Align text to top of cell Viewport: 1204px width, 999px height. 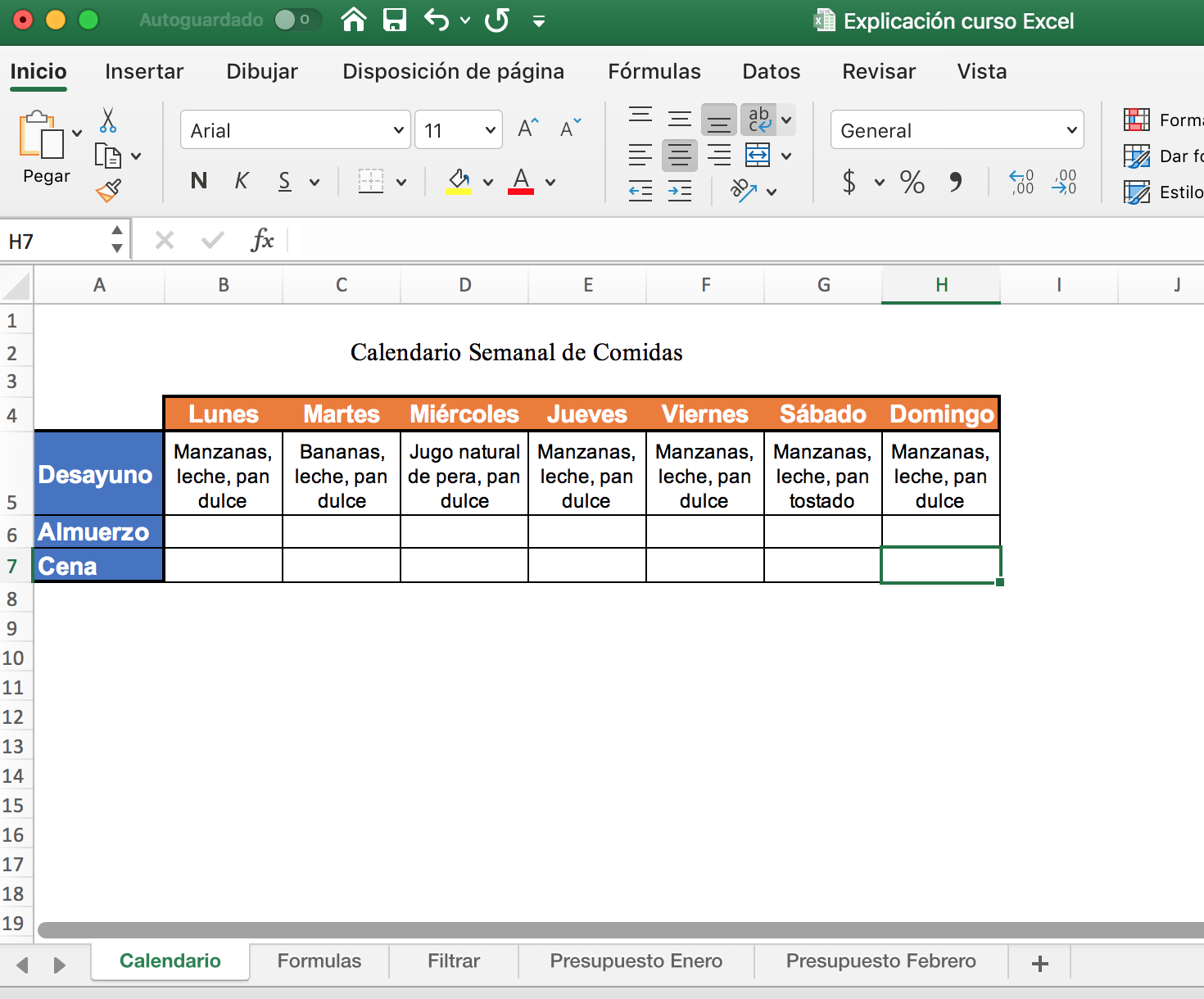coord(640,115)
